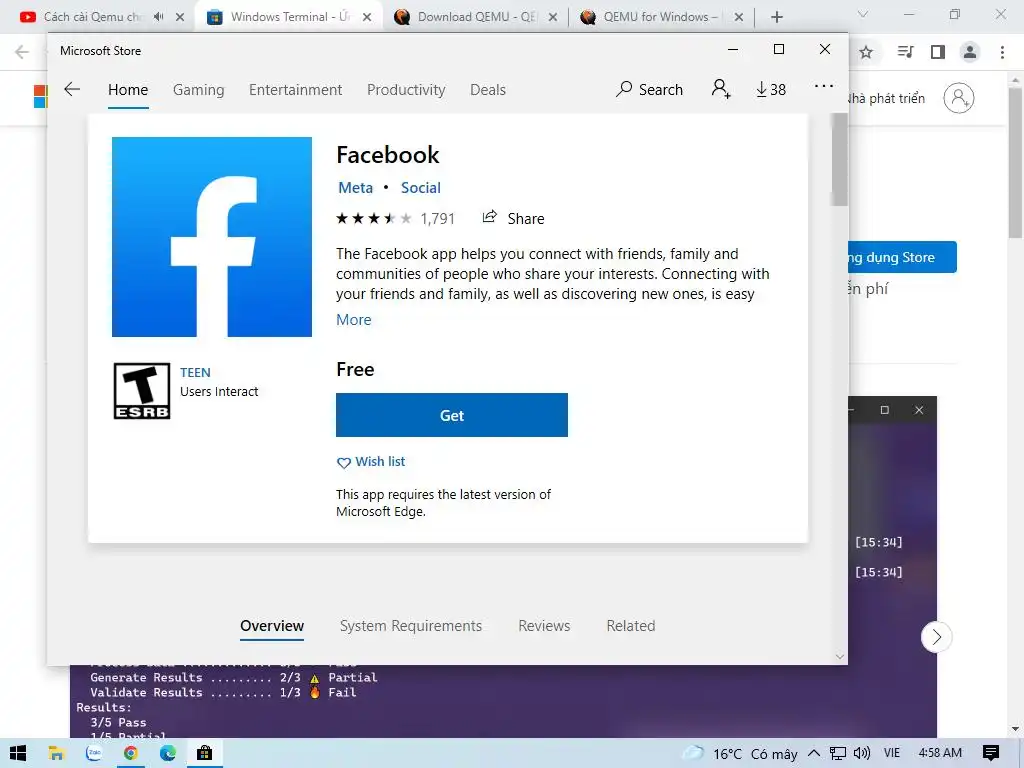Open Google Chrome from taskbar
1024x768 pixels.
[x=131, y=753]
